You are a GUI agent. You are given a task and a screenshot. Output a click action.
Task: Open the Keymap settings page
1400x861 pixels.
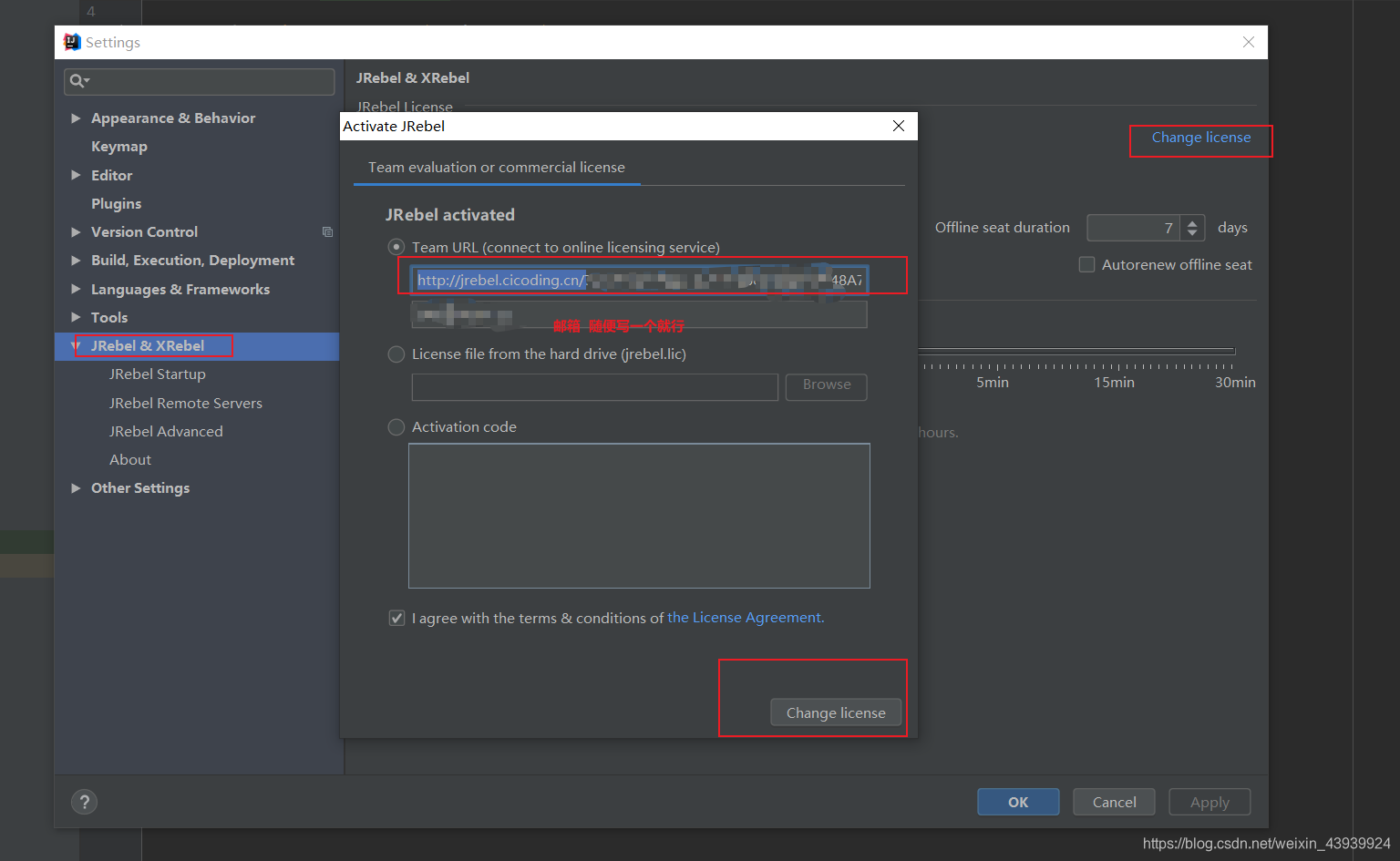click(x=119, y=146)
